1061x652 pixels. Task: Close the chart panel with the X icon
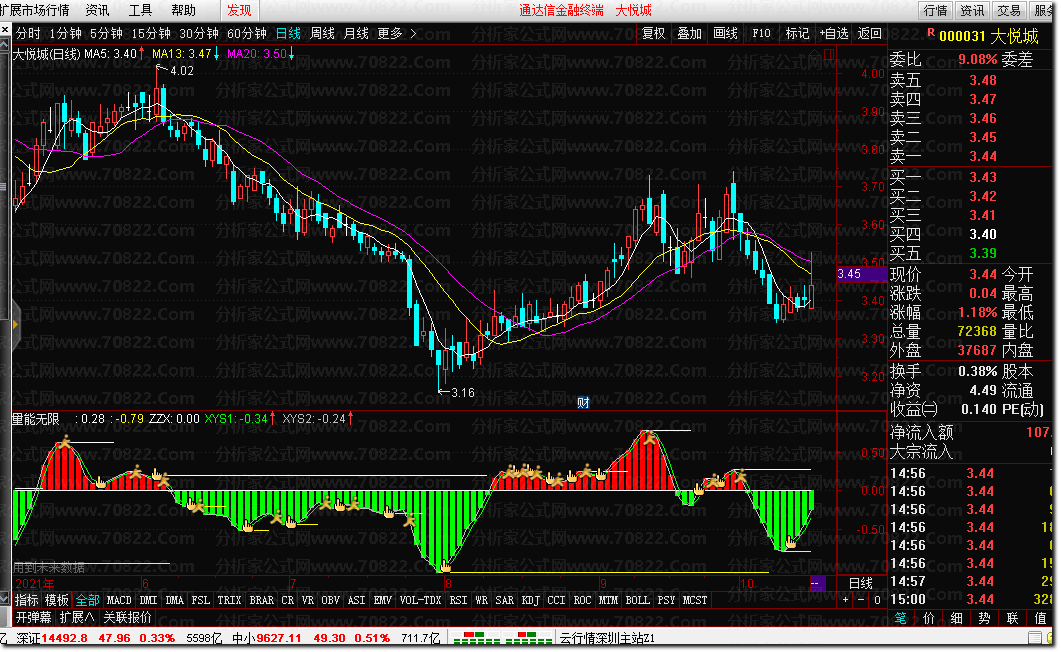point(5,30)
